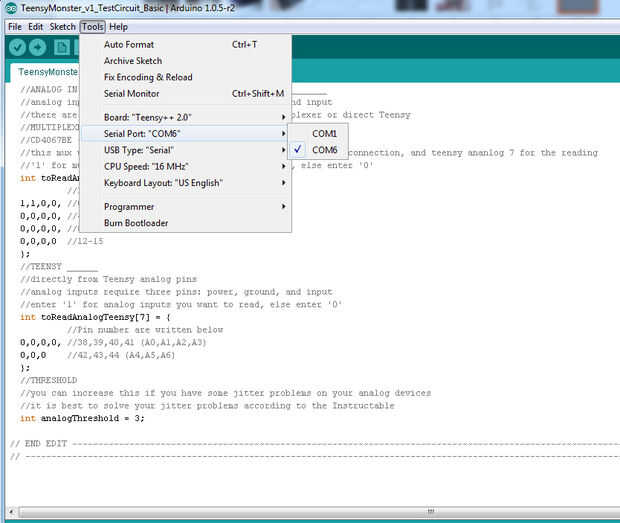The image size is (620, 523).
Task: Click the Upload arrow toolbar icon
Action: pyautogui.click(x=38, y=47)
